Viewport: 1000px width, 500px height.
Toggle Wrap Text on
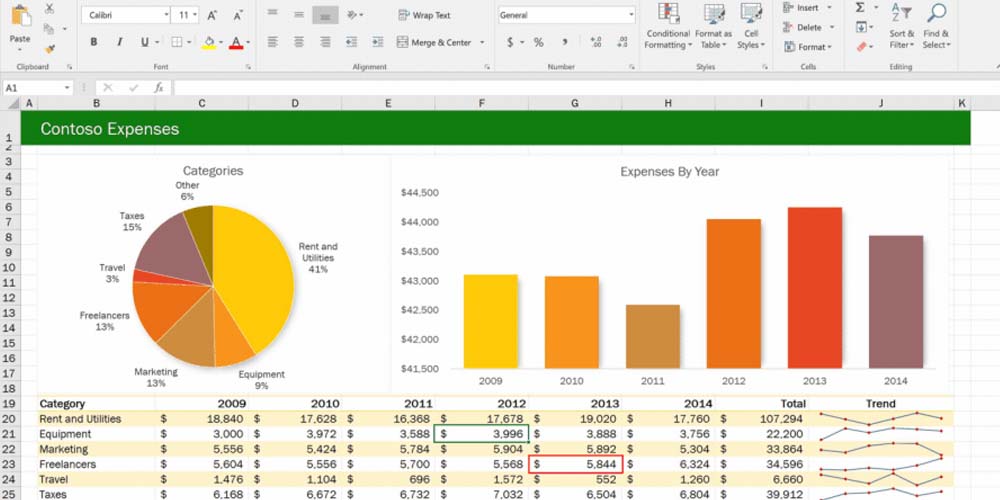(423, 15)
